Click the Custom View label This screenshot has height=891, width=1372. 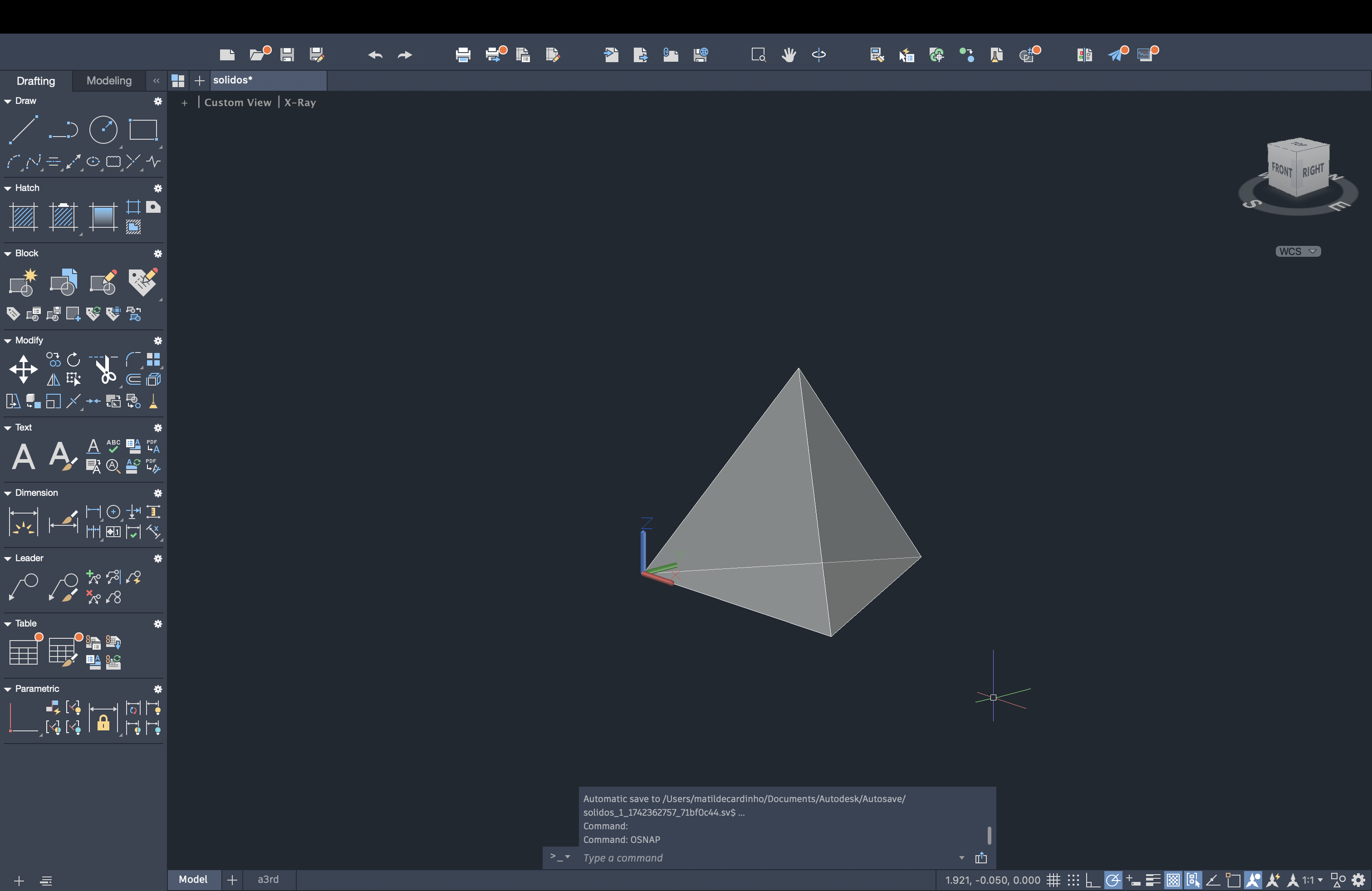tap(237, 103)
